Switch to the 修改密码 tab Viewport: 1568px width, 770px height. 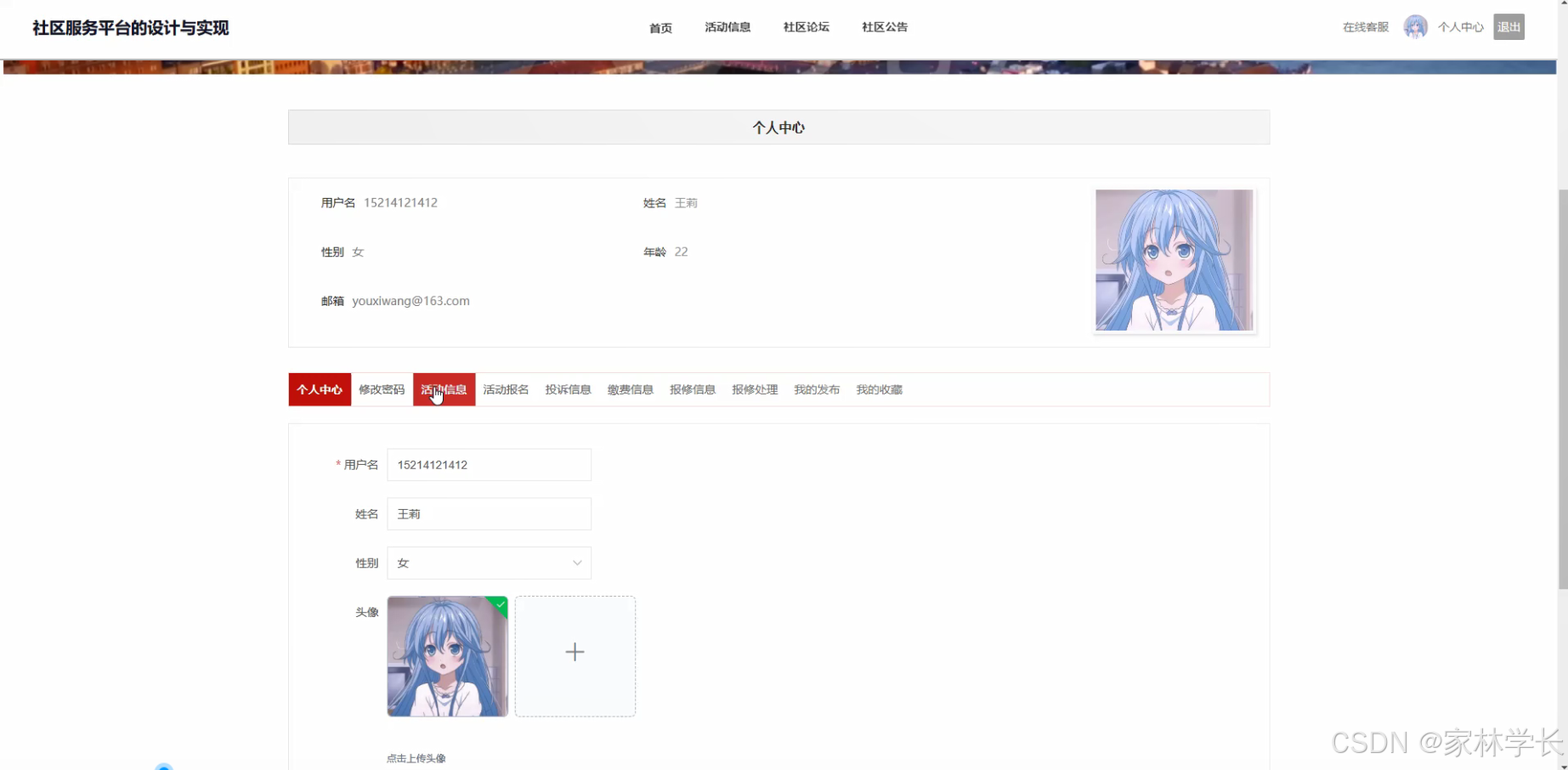click(x=381, y=389)
